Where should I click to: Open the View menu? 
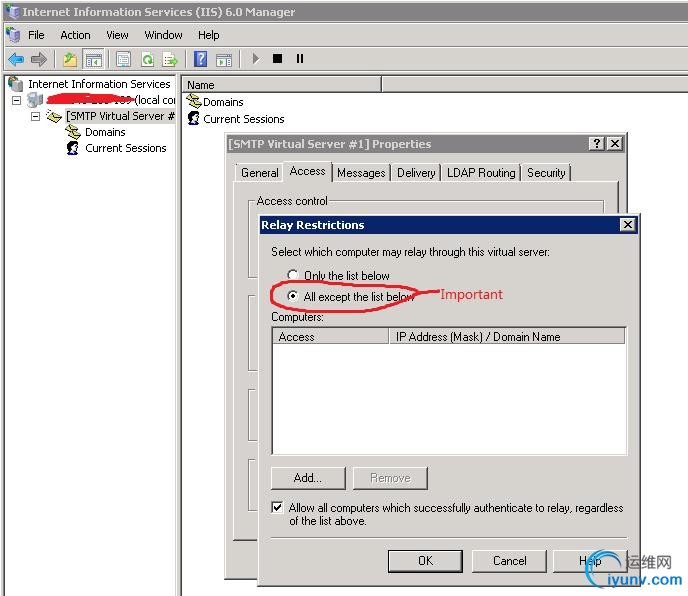click(x=117, y=35)
